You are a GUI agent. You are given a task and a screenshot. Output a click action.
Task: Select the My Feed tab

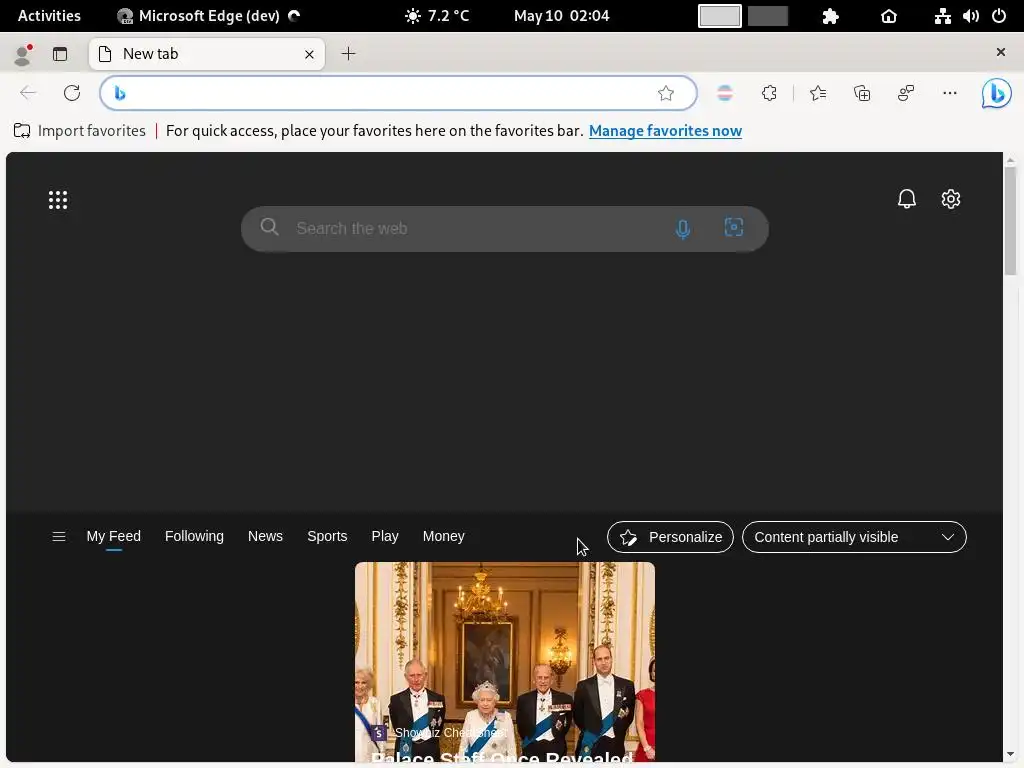[114, 536]
